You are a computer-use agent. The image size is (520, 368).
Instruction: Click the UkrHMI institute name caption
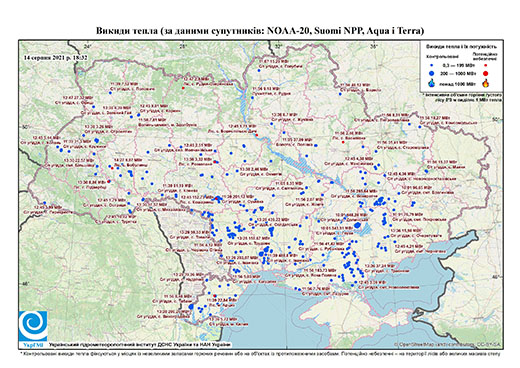click(x=139, y=345)
